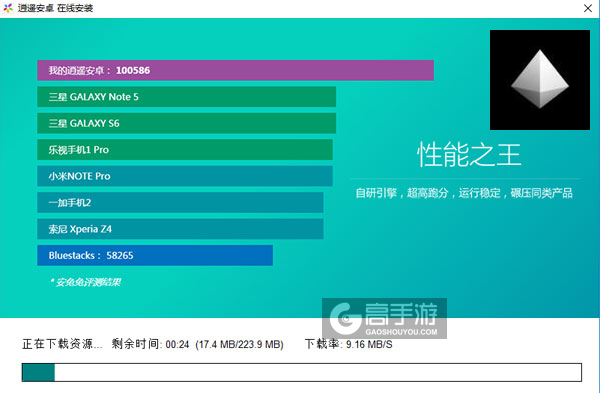Select the 乐视手机1 Pro benchmark bar
Screen dimensions: 600x393
point(185,150)
